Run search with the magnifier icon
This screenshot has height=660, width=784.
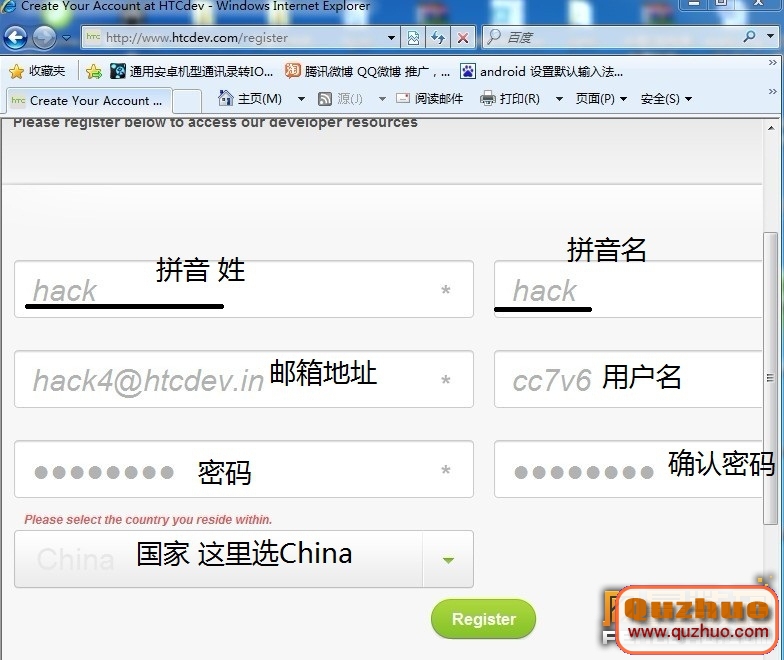(x=750, y=36)
